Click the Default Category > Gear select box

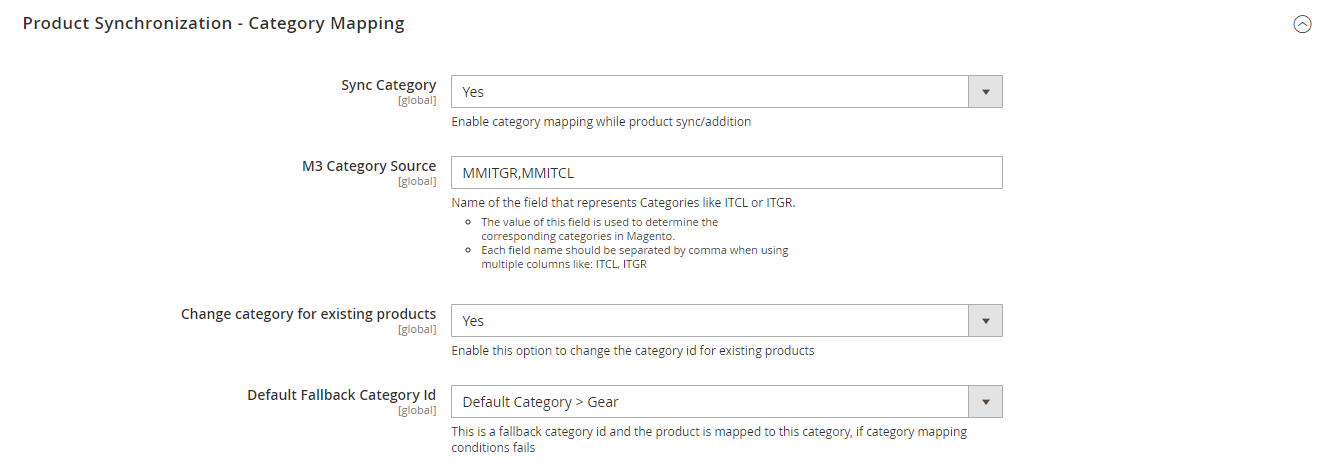pos(727,402)
